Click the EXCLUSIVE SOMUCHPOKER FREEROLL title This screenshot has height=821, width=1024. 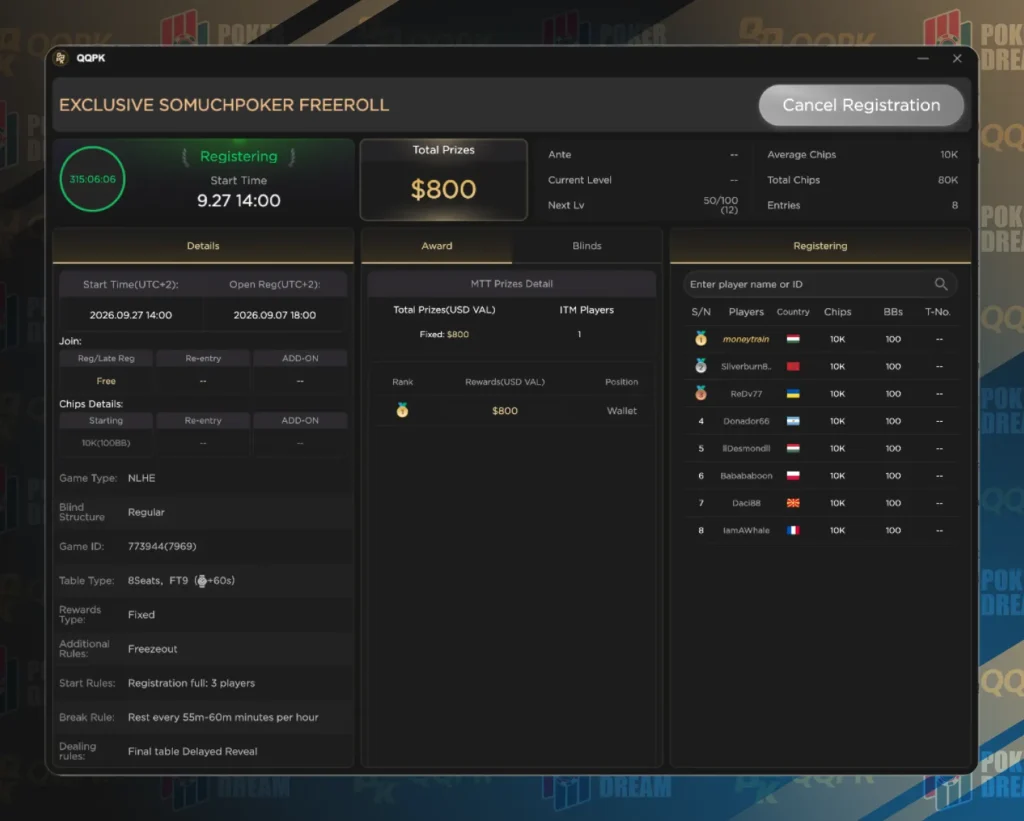pos(224,105)
